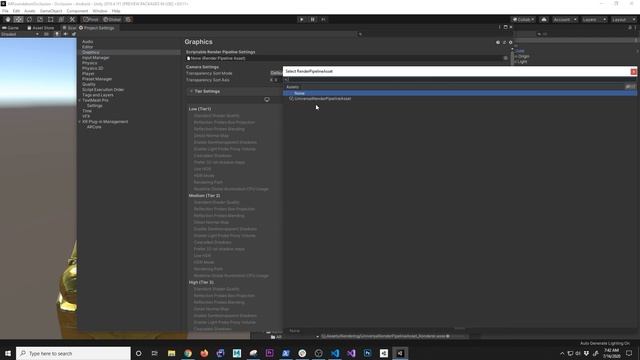Open File Explorer from the taskbar
640x360 pixels.
[171, 353]
